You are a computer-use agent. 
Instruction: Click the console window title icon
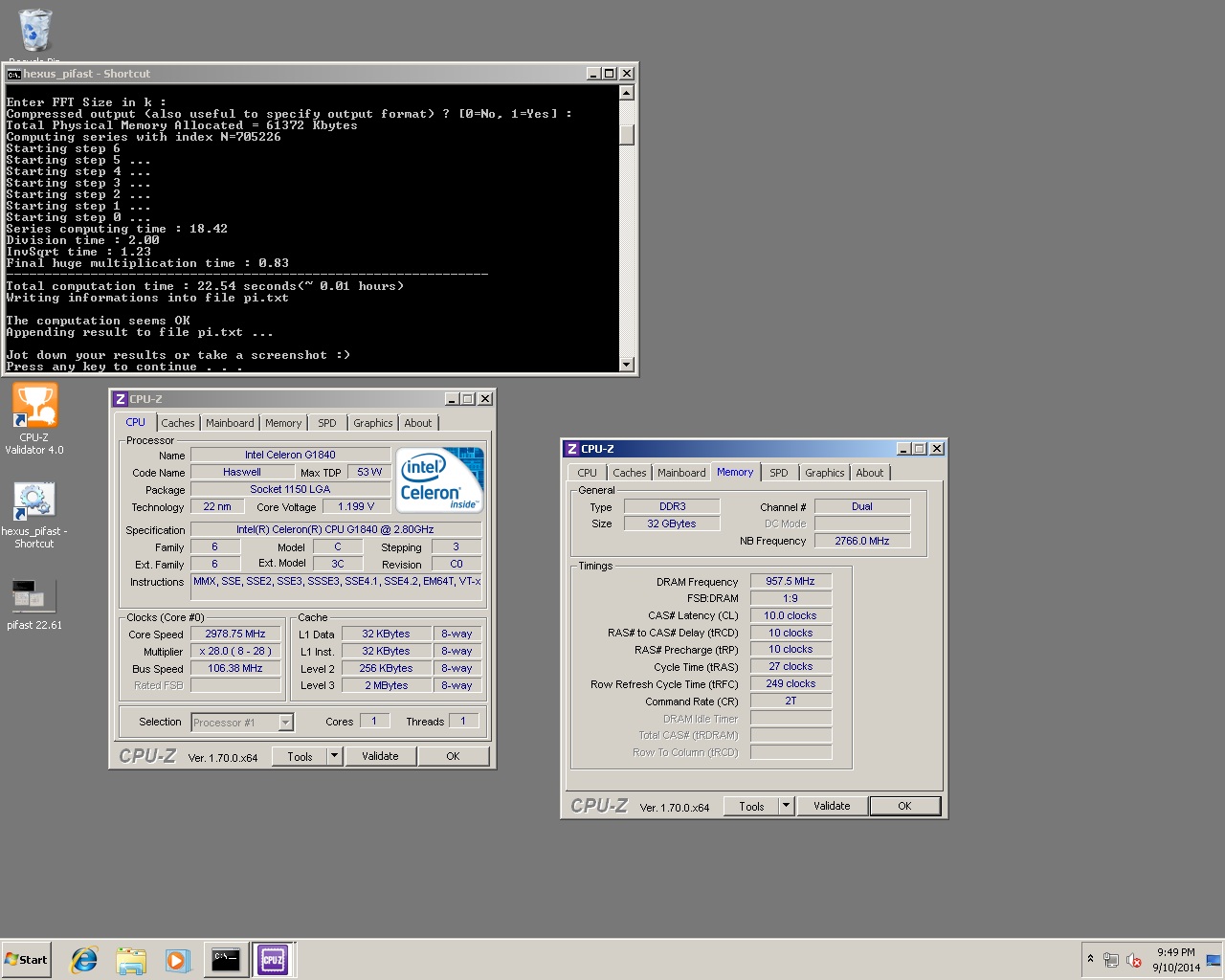pos(13,74)
